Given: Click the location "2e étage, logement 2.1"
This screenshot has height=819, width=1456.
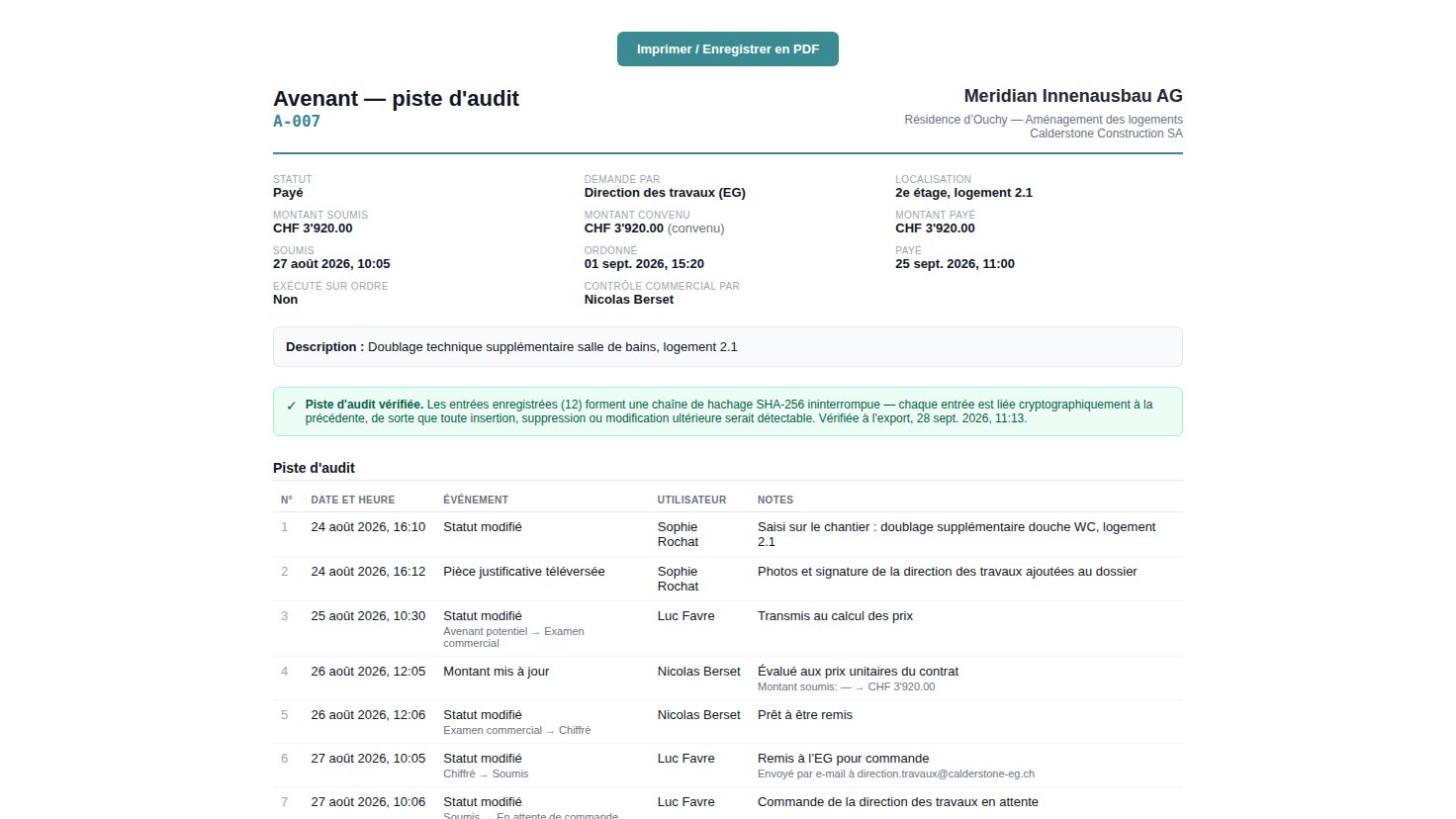Looking at the screenshot, I should 963,193.
